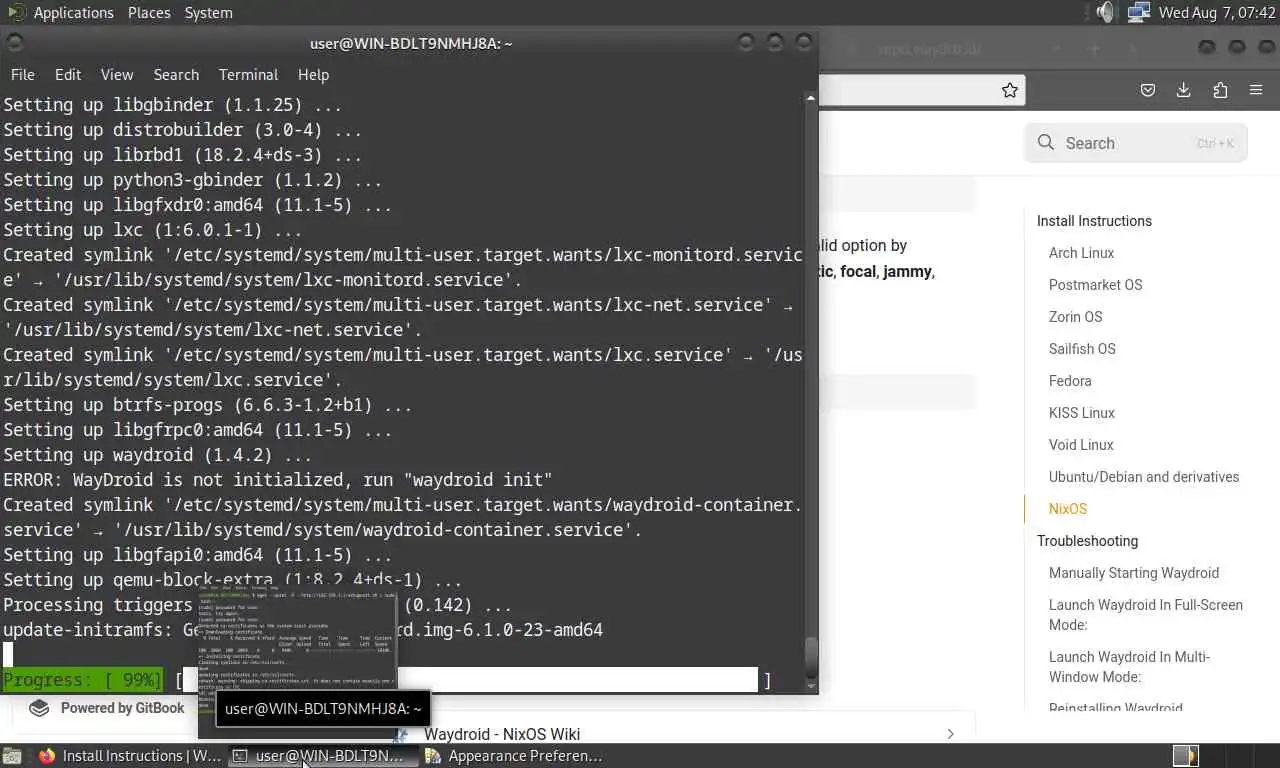
Task: Open the Firefox extensions puzzle icon
Action: (x=1220, y=90)
